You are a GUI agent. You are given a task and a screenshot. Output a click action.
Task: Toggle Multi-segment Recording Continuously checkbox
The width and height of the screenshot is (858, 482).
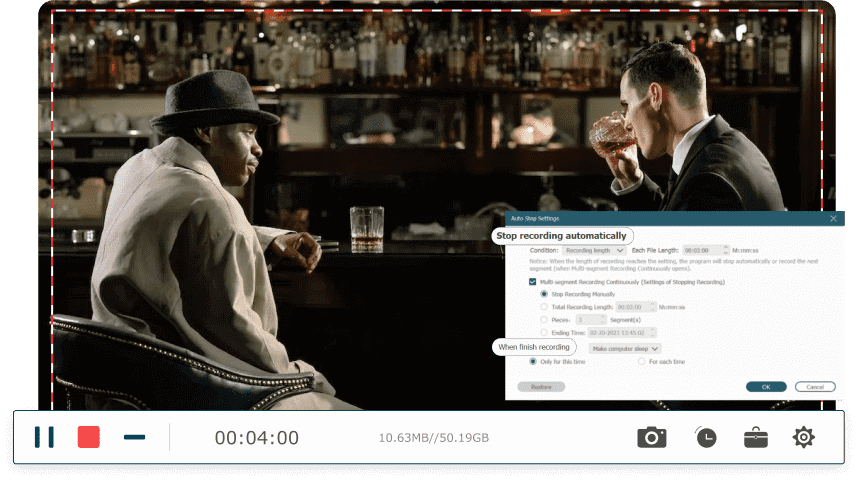(x=532, y=282)
